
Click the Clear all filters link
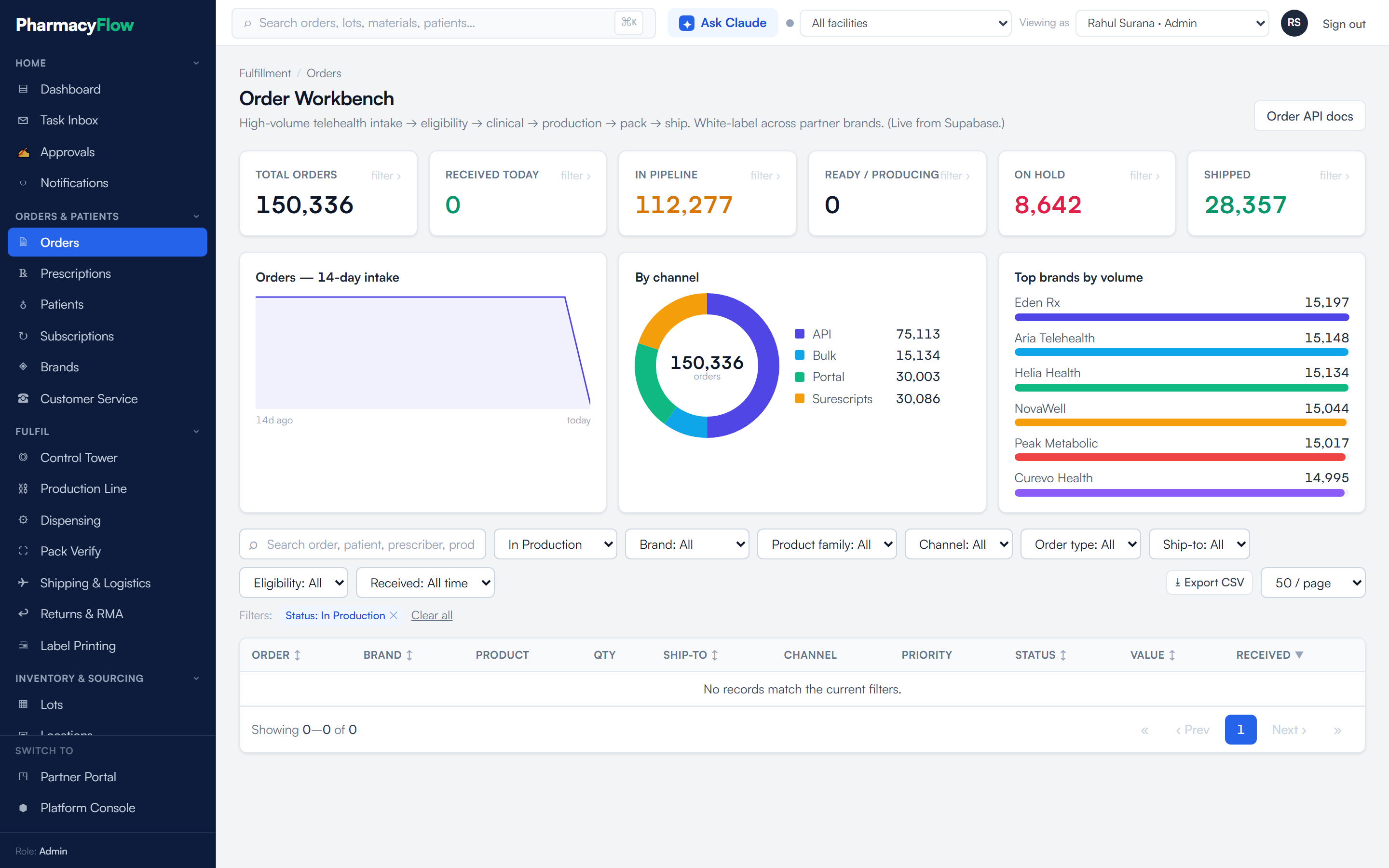(x=432, y=615)
